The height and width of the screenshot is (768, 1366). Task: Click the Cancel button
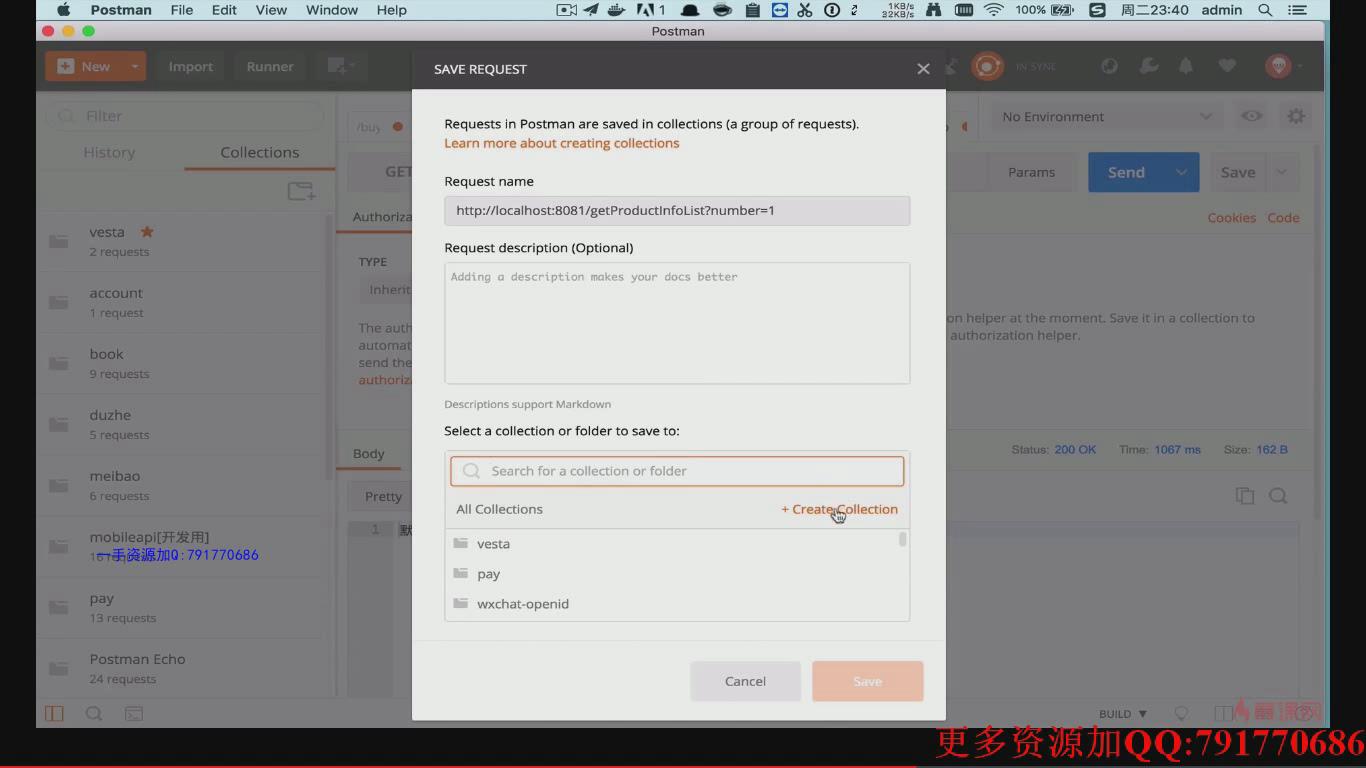745,681
